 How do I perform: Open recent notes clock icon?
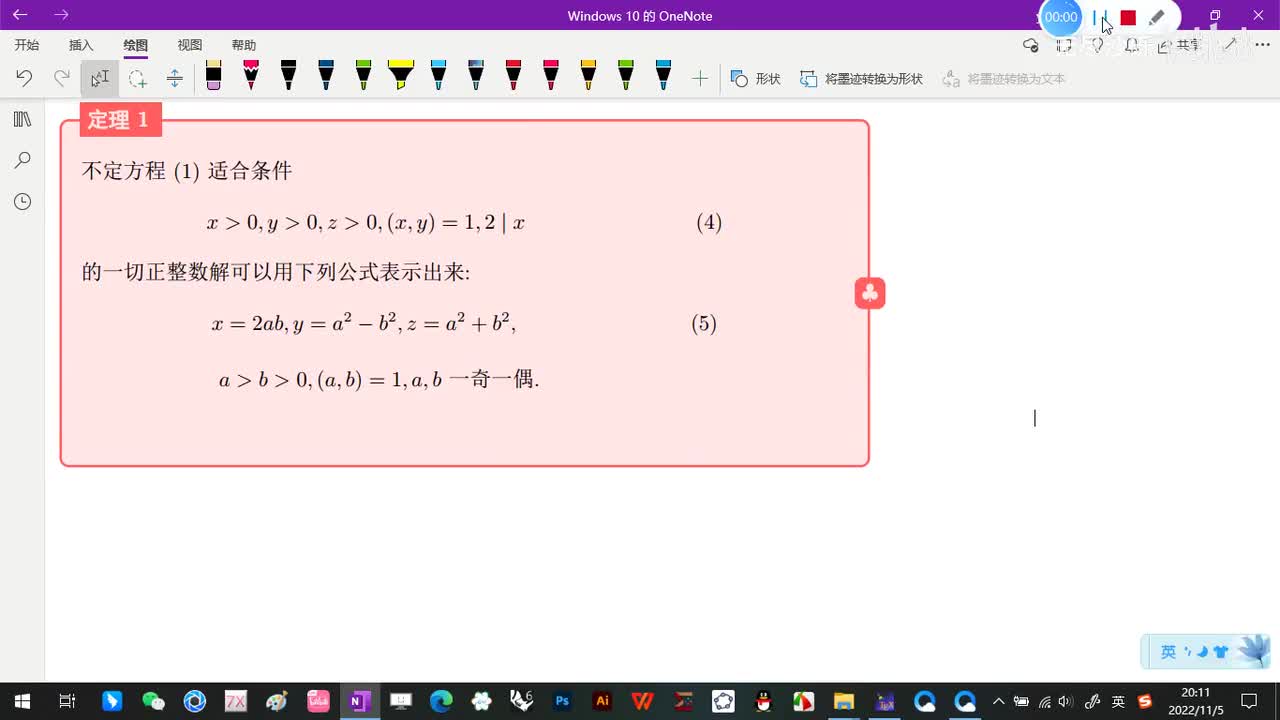point(22,201)
